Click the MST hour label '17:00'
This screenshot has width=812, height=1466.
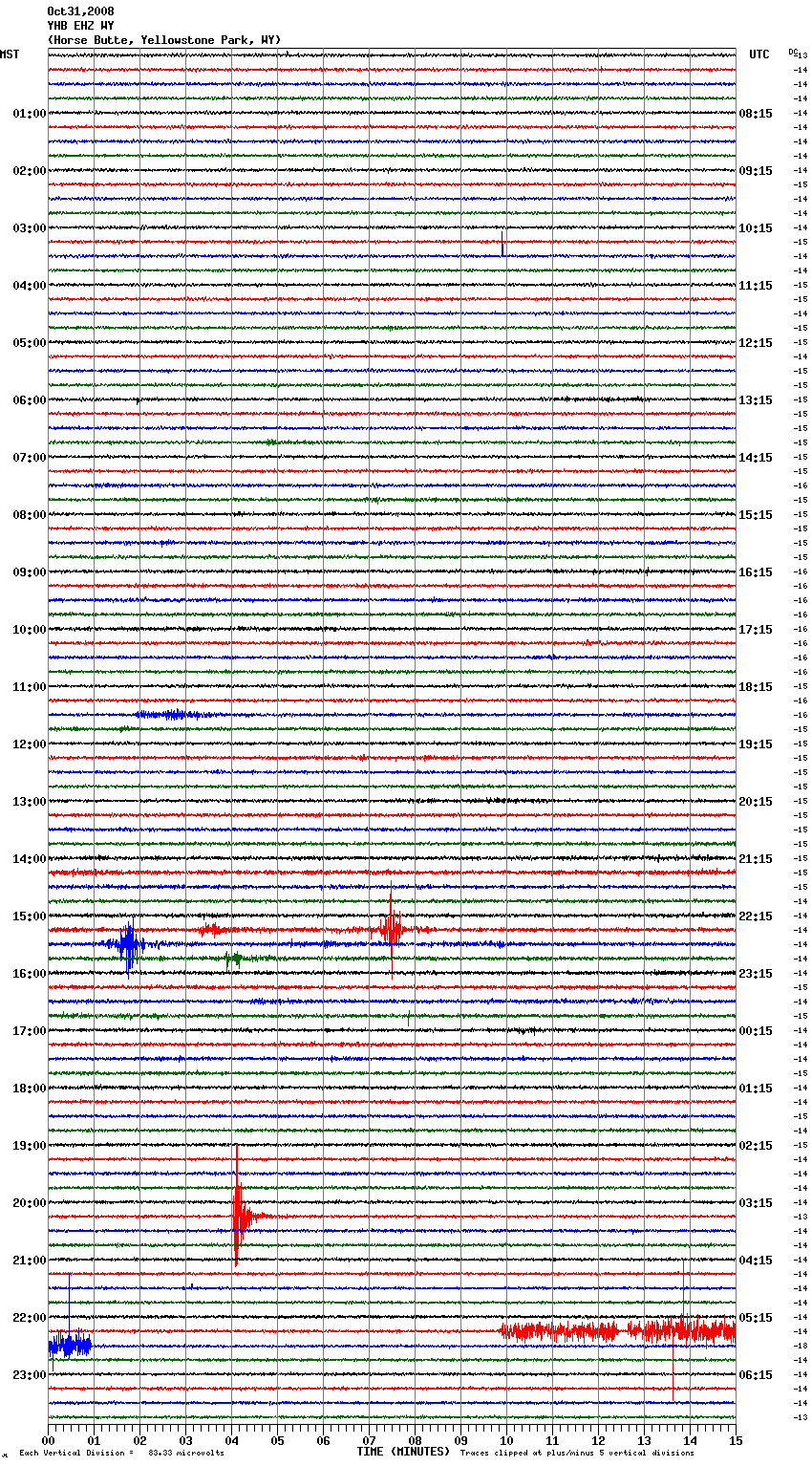[x=30, y=1031]
